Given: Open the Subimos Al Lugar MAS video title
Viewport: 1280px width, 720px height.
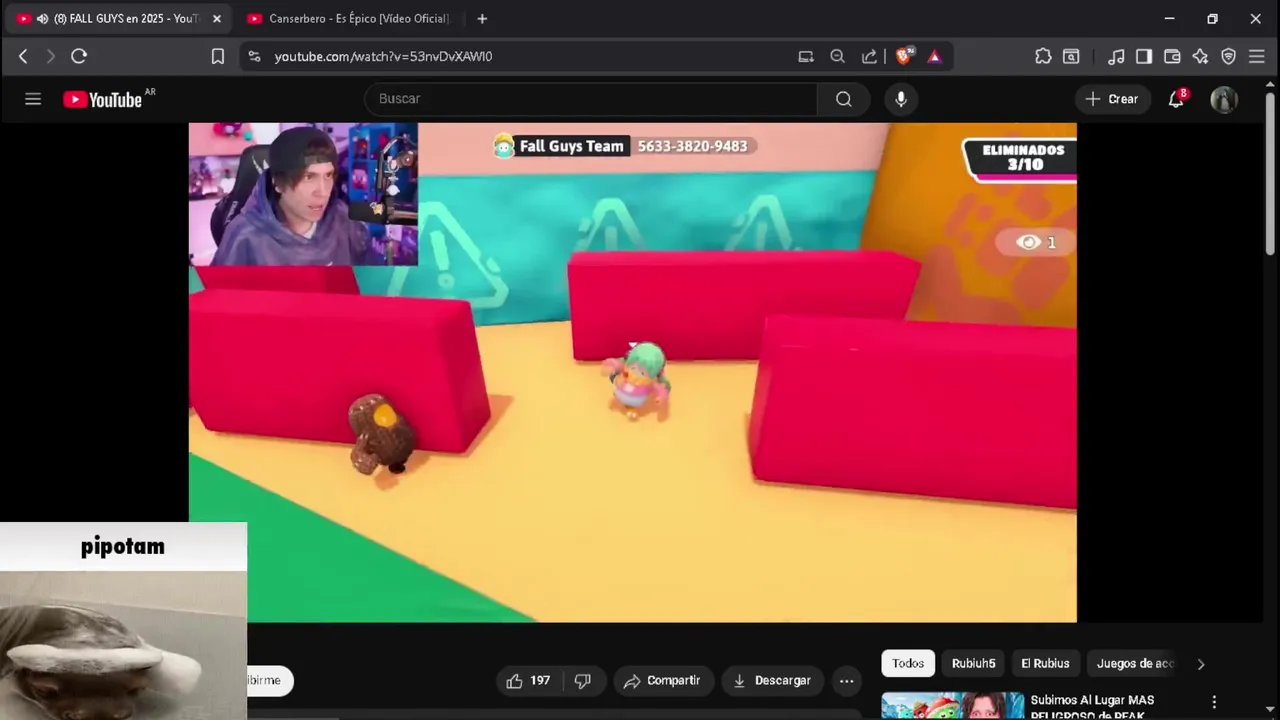Looking at the screenshot, I should [x=1092, y=706].
